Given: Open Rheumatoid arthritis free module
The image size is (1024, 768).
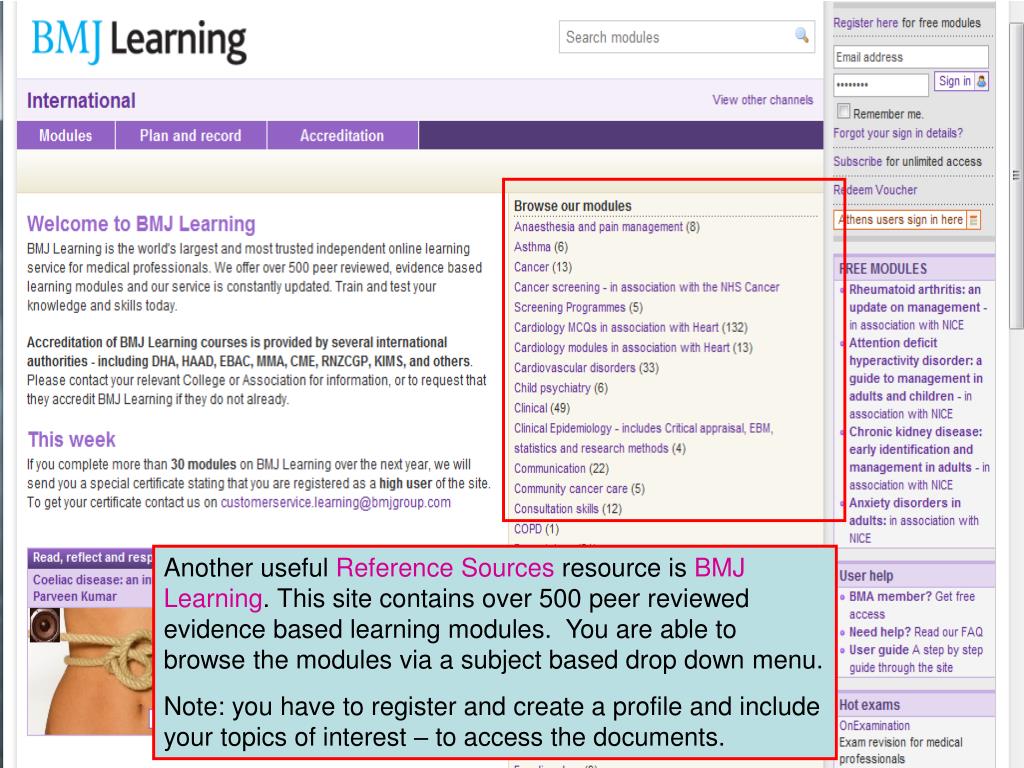Looking at the screenshot, I should click(918, 307).
